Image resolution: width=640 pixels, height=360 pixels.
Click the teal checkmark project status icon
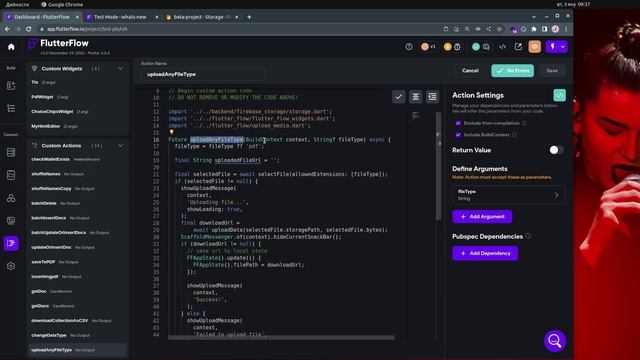coord(476,47)
